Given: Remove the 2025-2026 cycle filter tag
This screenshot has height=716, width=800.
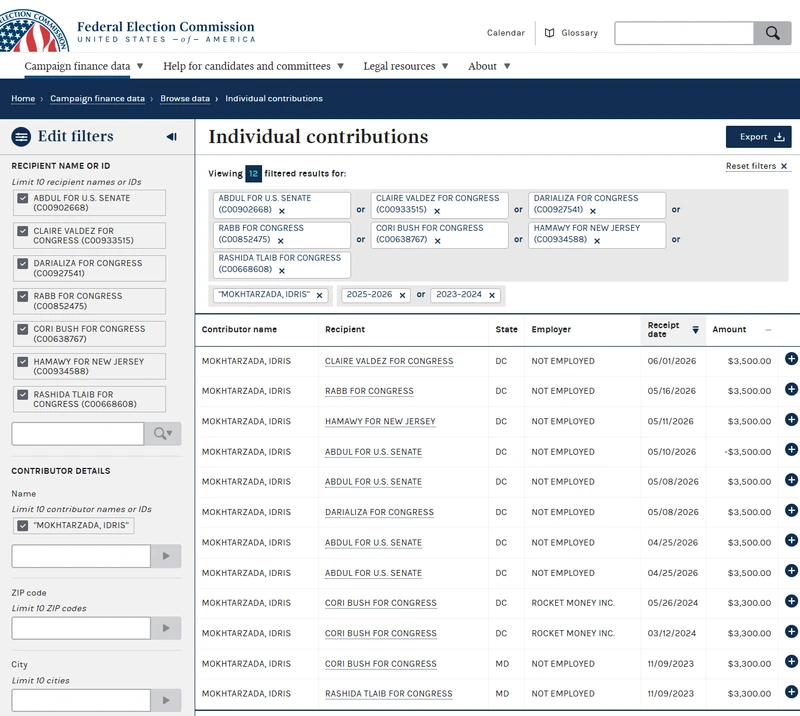Looking at the screenshot, I should point(403,295).
